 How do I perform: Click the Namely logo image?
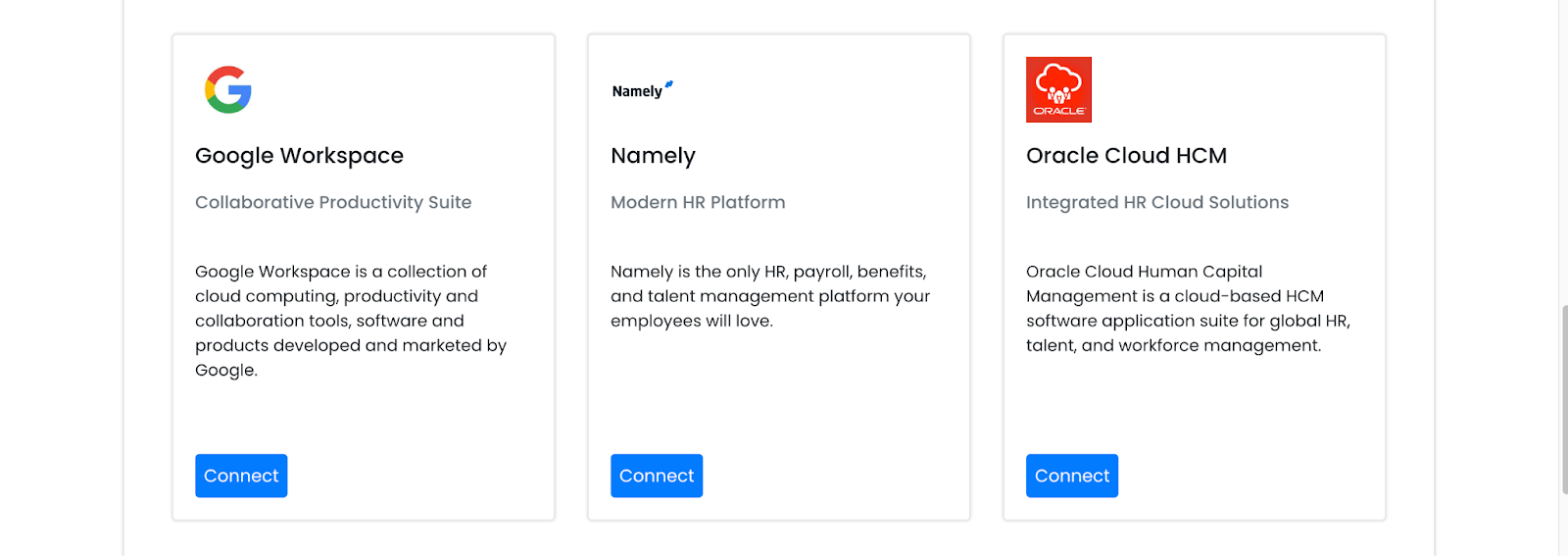click(x=643, y=90)
